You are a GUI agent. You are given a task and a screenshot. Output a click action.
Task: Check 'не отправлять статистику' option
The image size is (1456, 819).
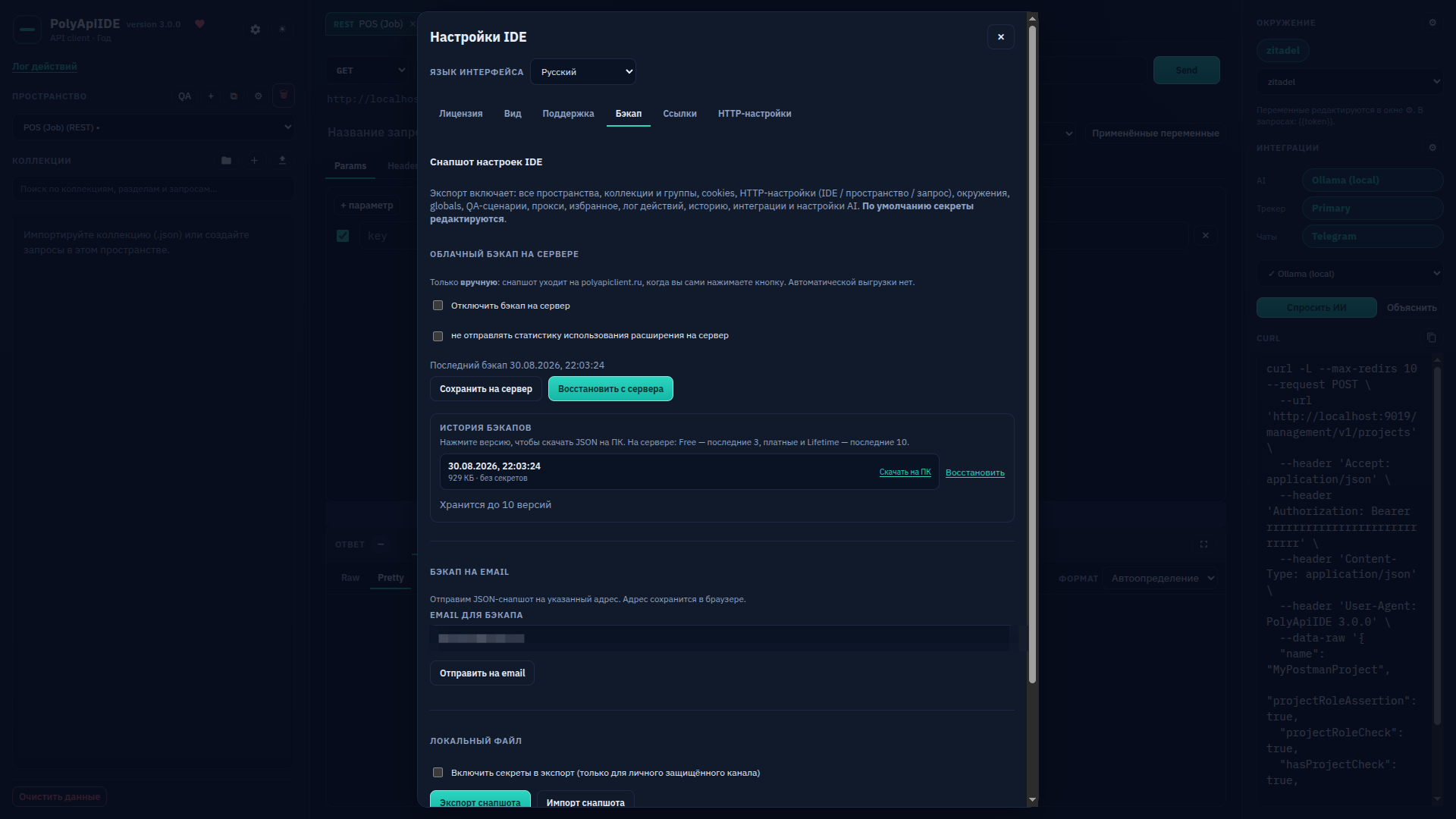click(x=438, y=336)
